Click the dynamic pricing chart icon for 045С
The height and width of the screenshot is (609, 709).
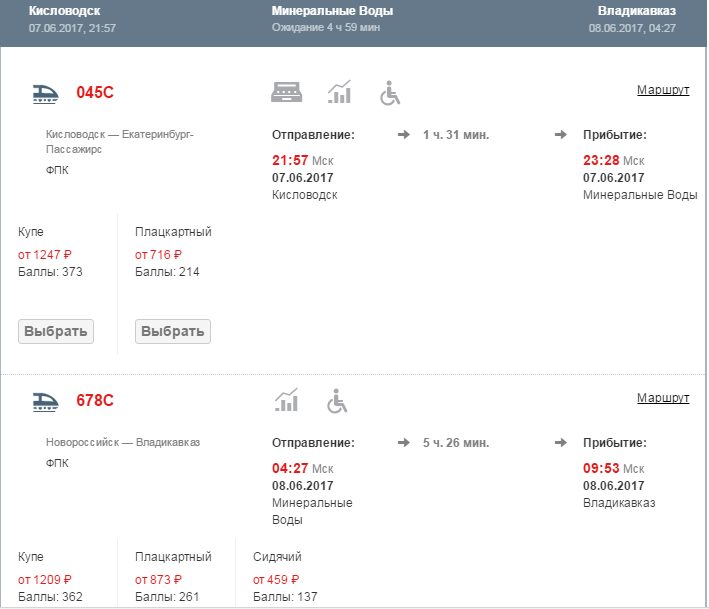[340, 92]
